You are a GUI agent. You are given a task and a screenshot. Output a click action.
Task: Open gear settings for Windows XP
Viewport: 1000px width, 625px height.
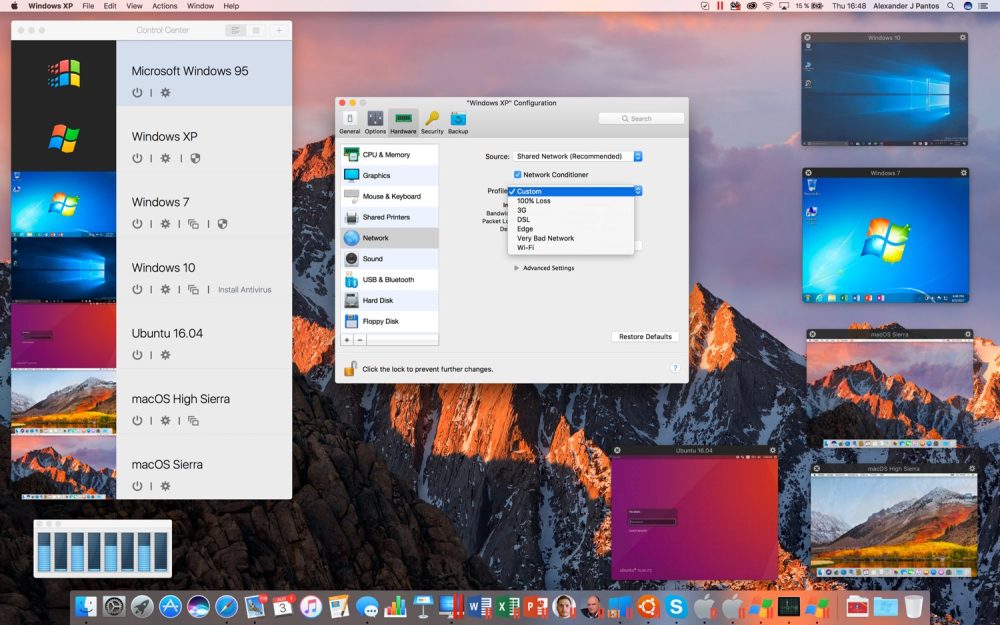(165, 158)
